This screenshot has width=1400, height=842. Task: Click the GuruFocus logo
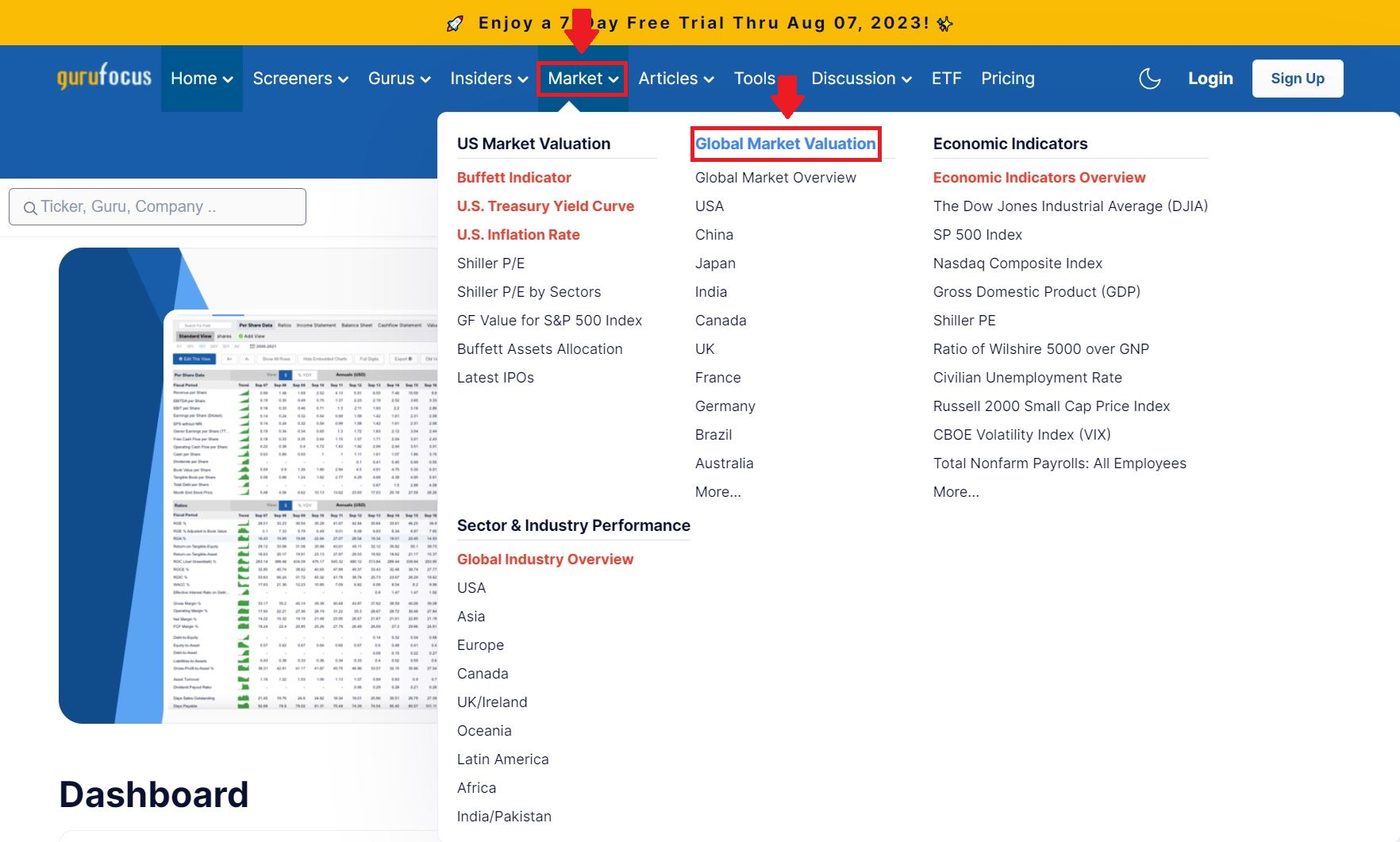(x=104, y=77)
